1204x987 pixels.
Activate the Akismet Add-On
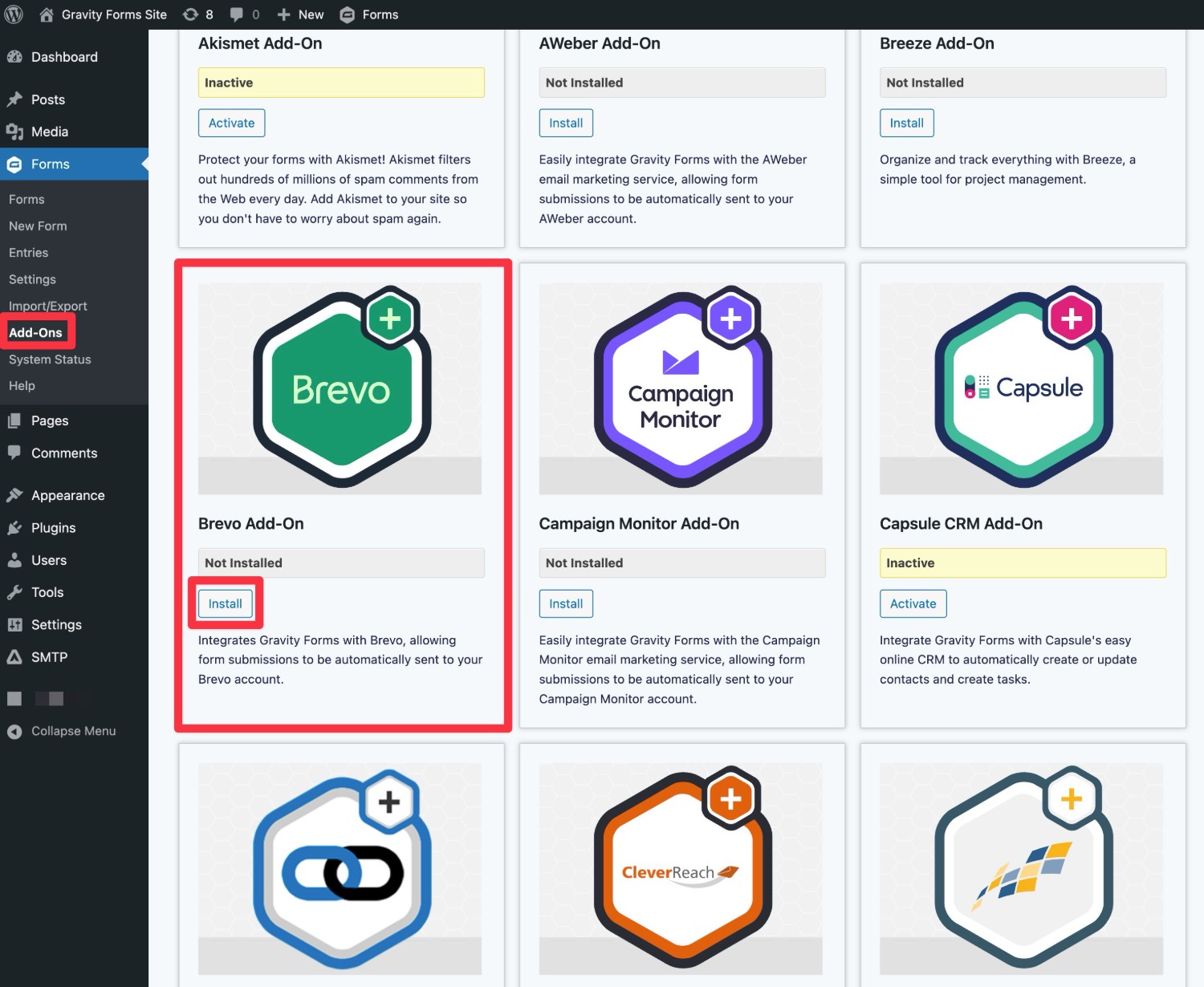[232, 123]
